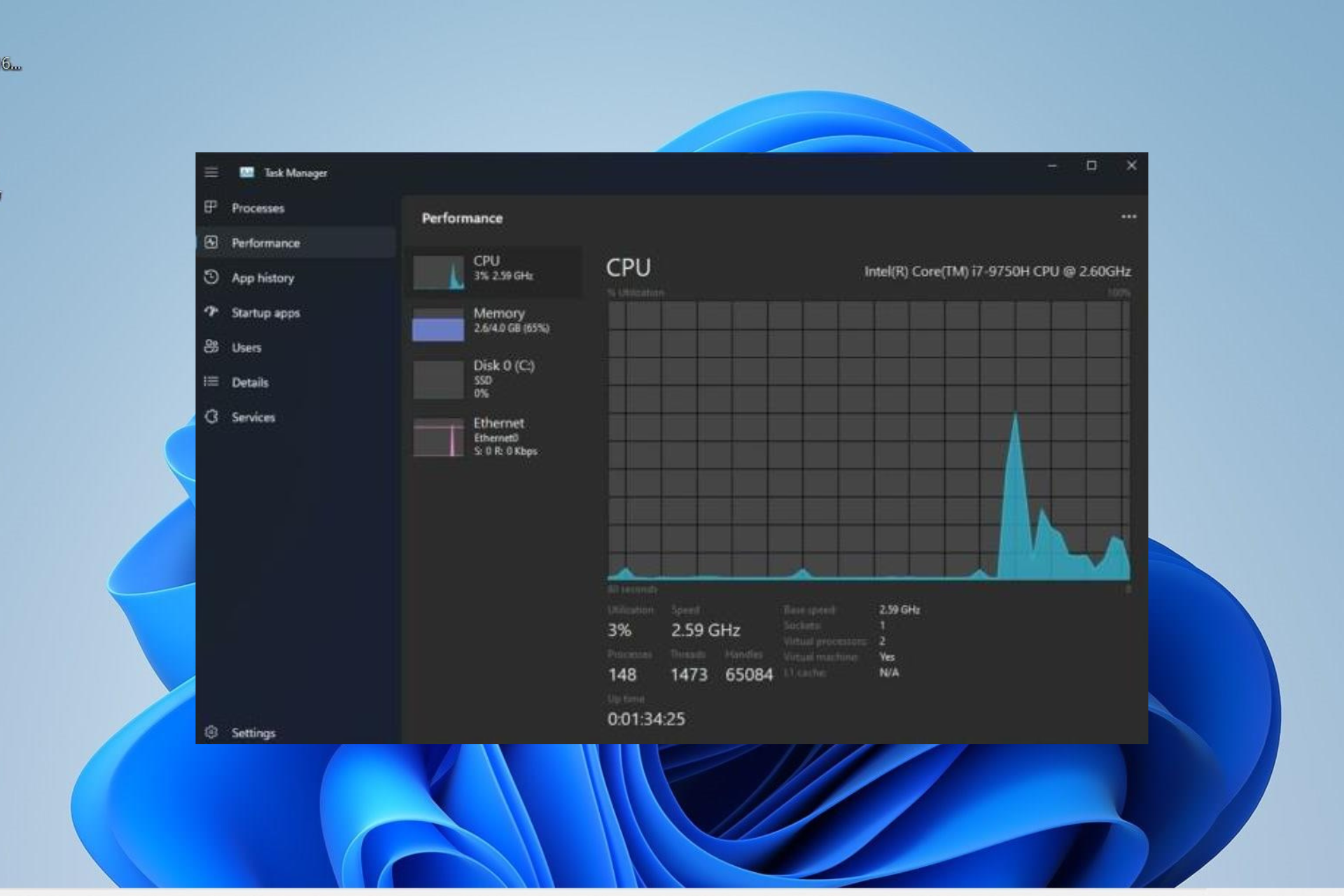Click the Intel Core i7-9750H CPU name
The height and width of the screenshot is (896, 1344).
997,272
